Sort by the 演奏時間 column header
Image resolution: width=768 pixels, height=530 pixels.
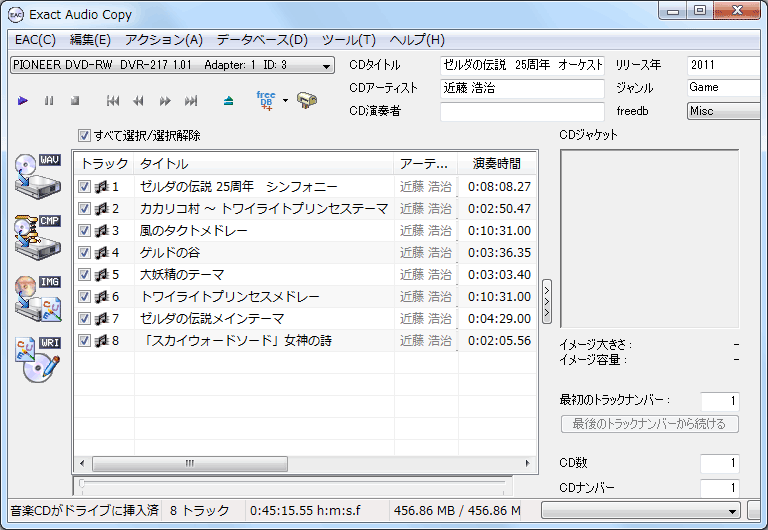point(497,164)
